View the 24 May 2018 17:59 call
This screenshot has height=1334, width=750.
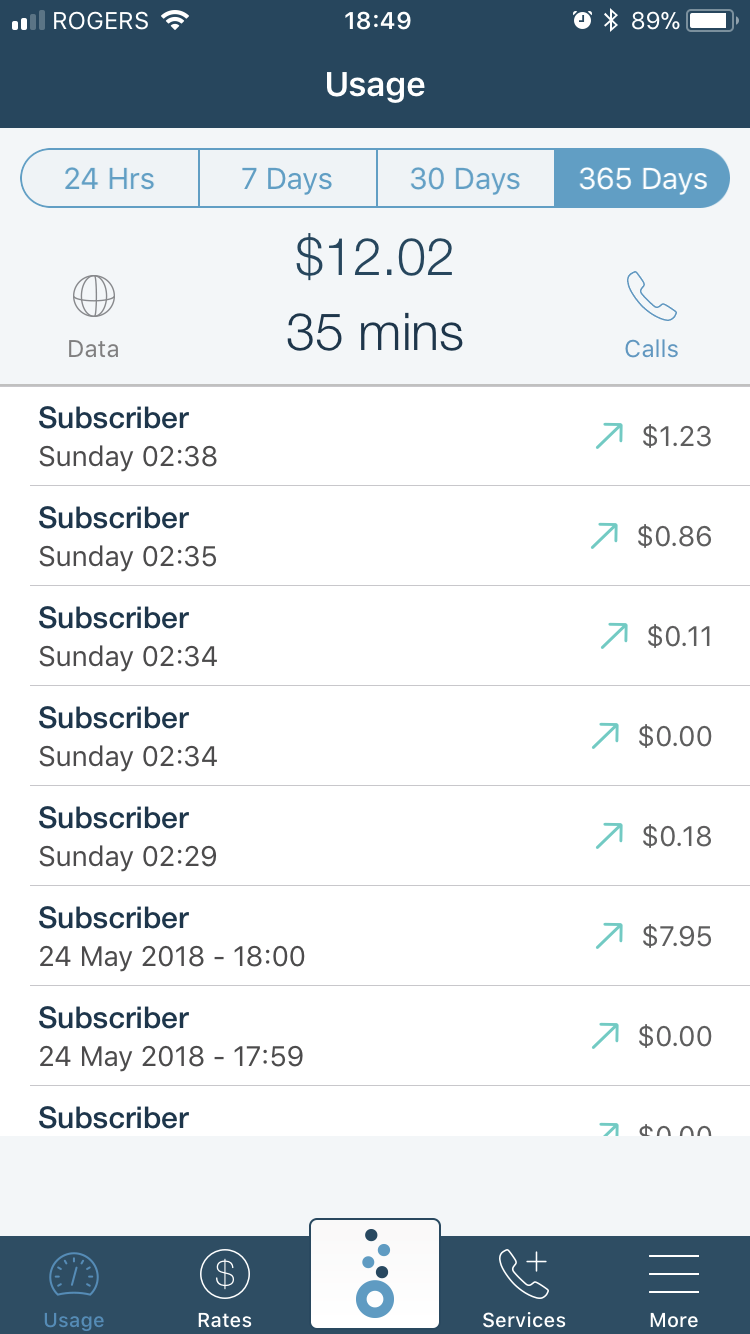(300, 1037)
